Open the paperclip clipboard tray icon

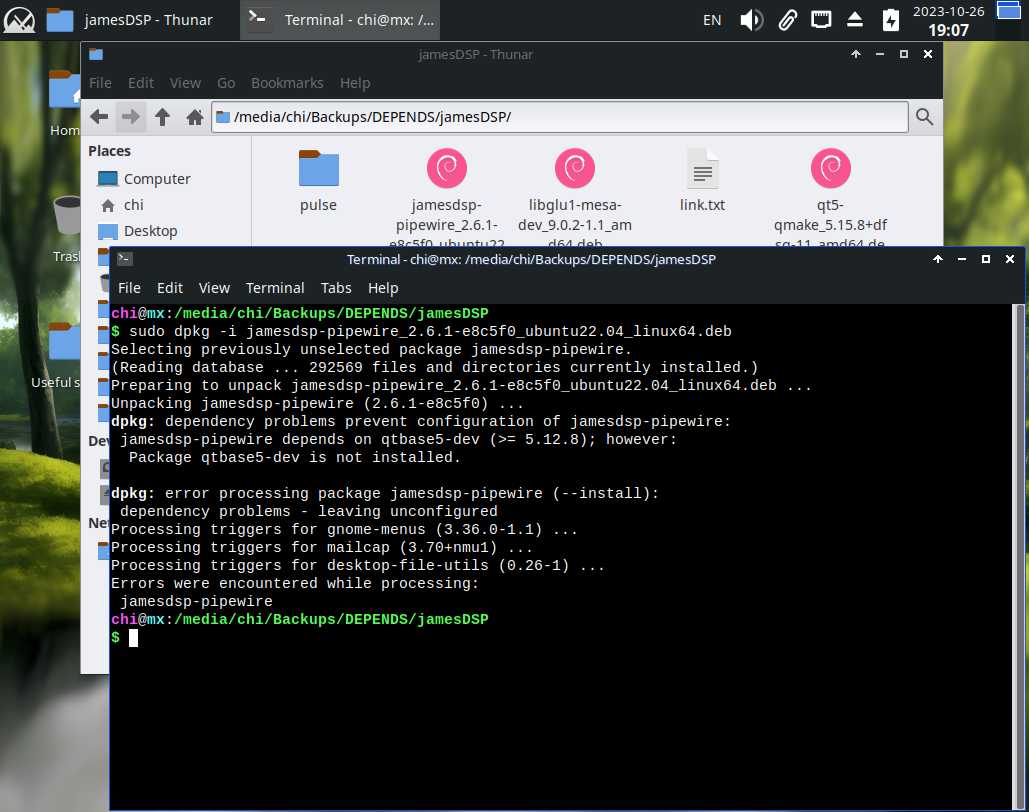pyautogui.click(x=787, y=20)
